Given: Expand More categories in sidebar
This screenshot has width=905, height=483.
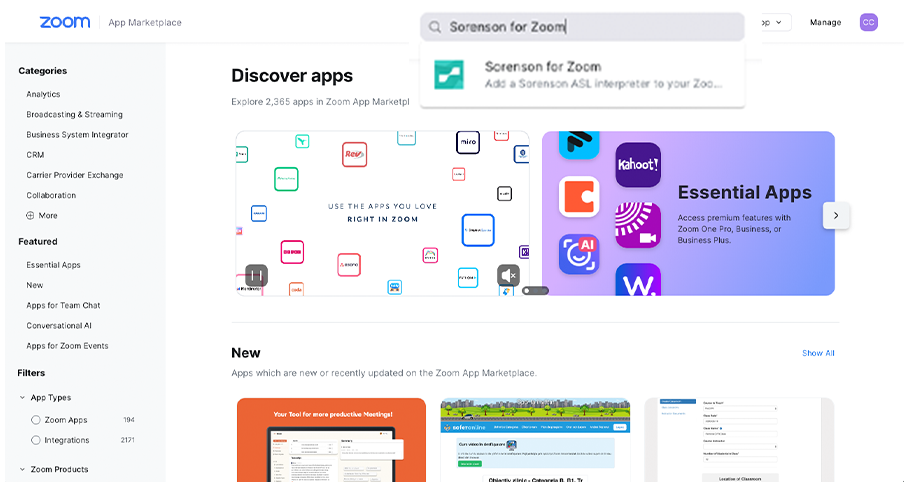Looking at the screenshot, I should 42,215.
